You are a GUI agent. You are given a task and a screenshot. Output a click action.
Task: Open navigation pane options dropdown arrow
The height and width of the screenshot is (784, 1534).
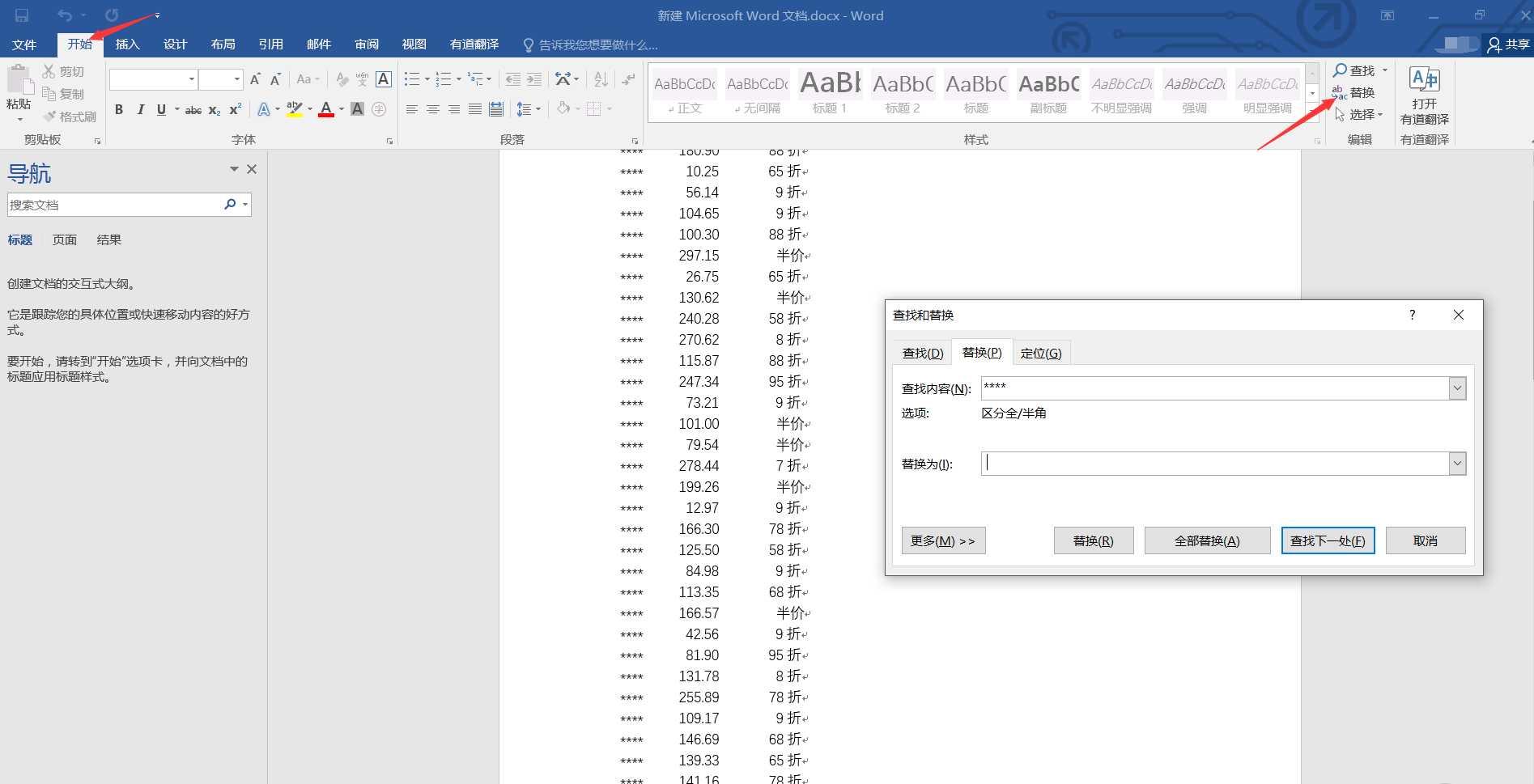click(x=234, y=169)
